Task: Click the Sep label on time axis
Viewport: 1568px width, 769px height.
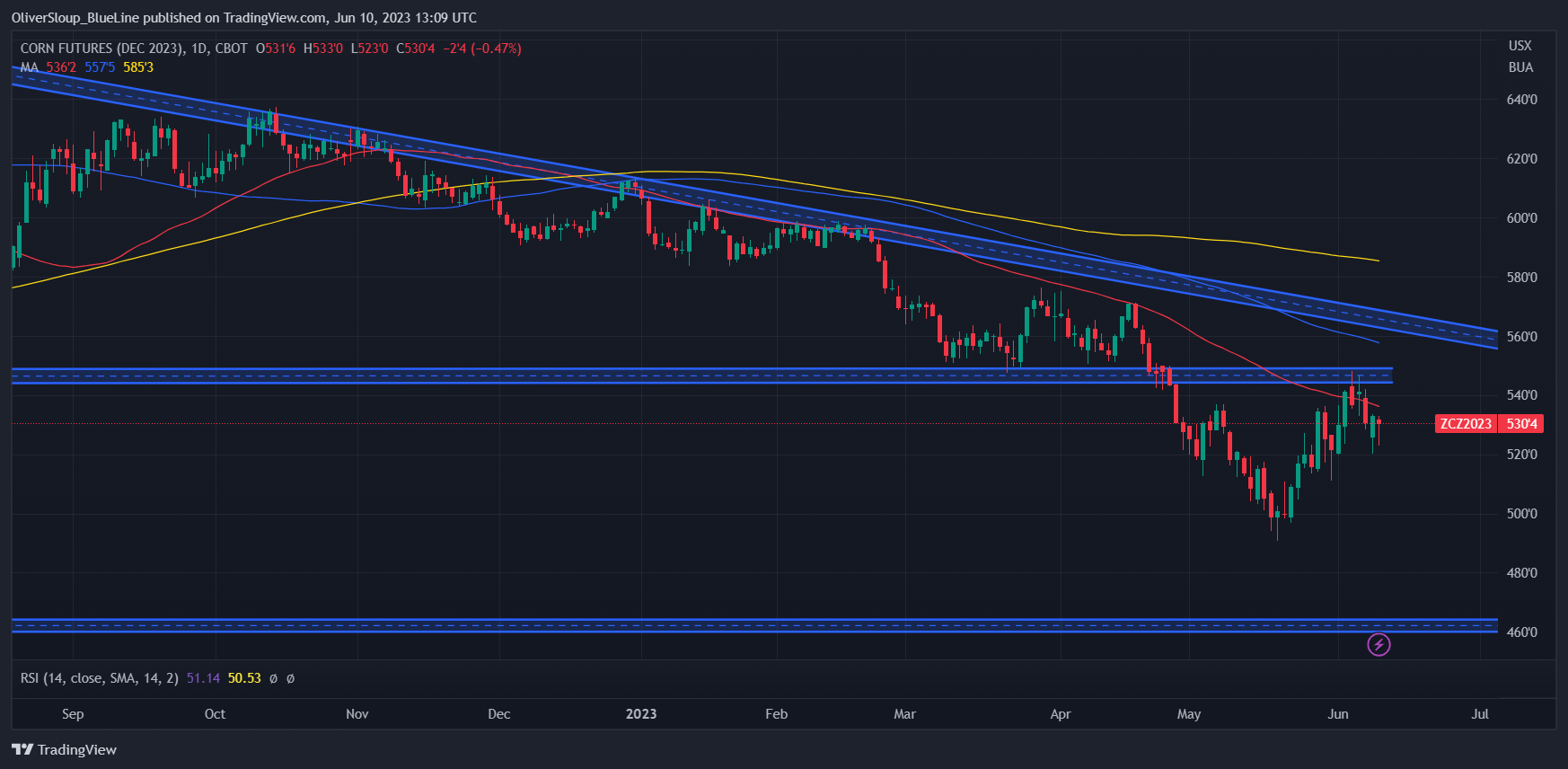Action: 73,714
